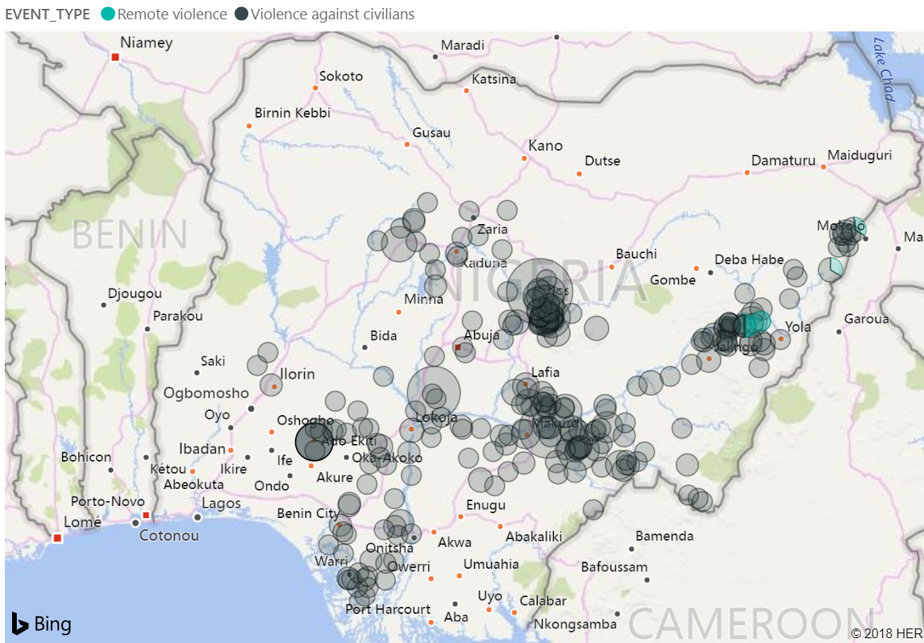Click the Bing logo on the map
The height and width of the screenshot is (643, 924).
point(41,623)
